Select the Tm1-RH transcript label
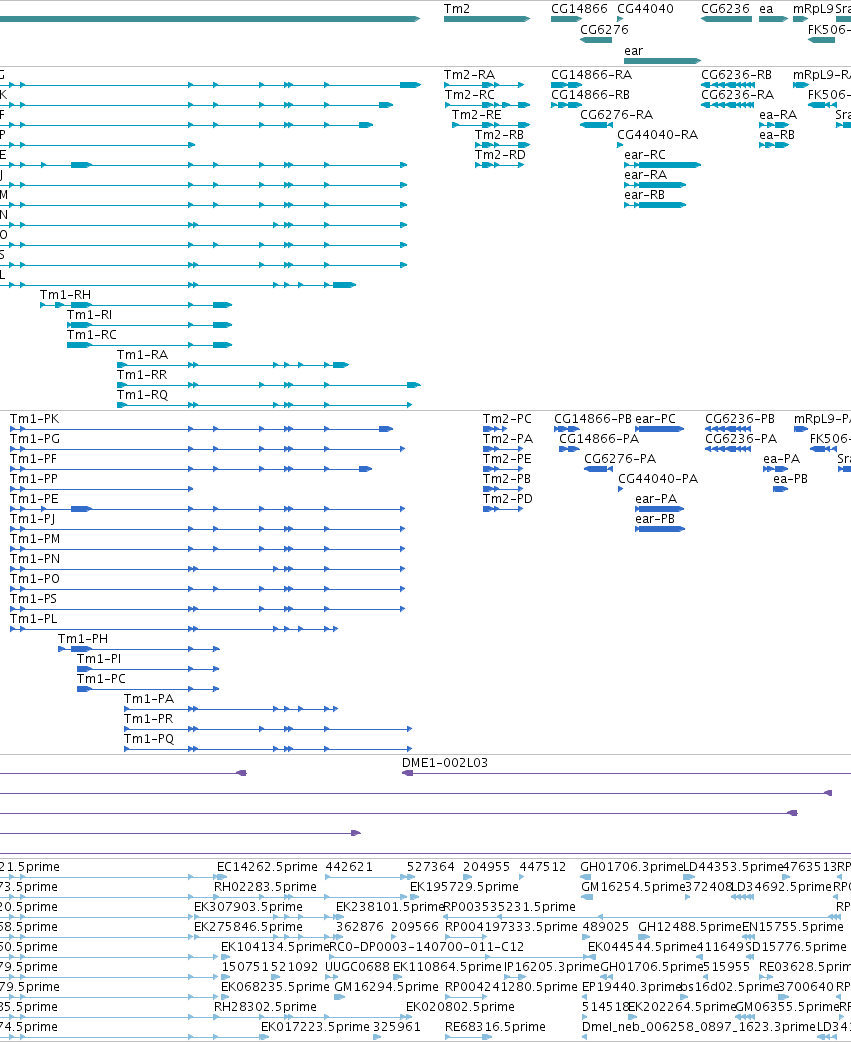 (x=65, y=294)
